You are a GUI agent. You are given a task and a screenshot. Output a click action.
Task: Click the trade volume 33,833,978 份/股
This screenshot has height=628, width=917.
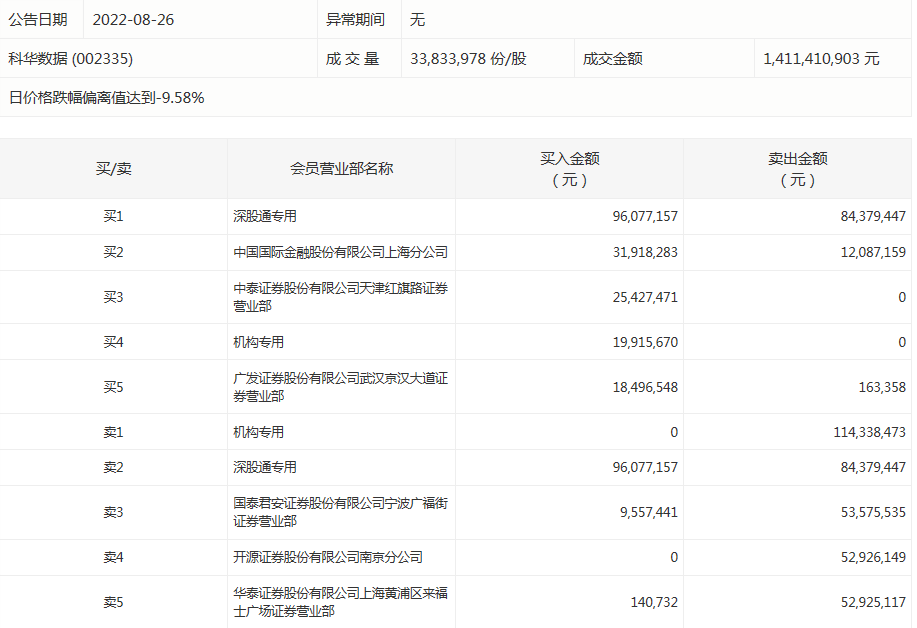468,59
